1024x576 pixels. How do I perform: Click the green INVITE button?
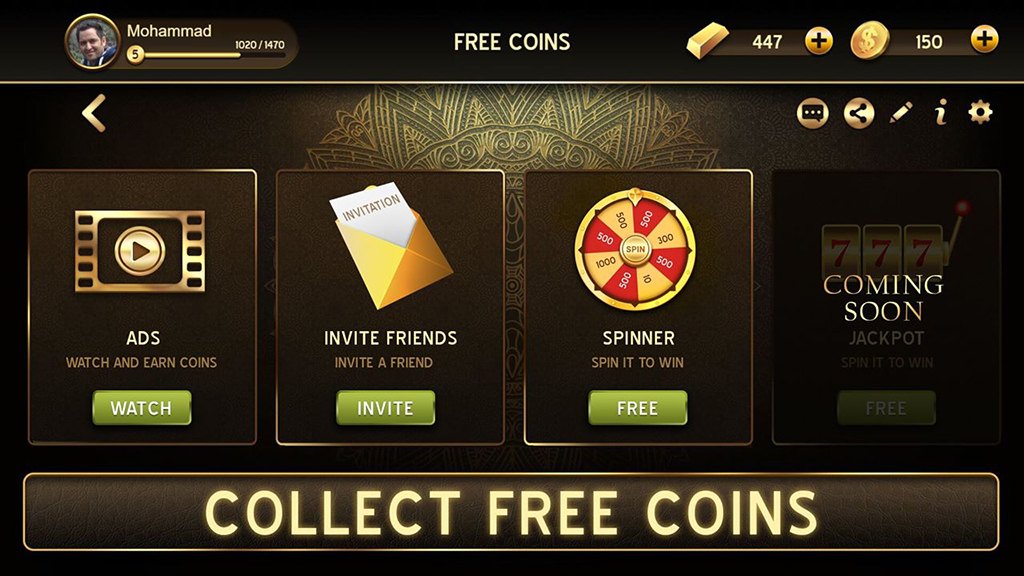[385, 408]
